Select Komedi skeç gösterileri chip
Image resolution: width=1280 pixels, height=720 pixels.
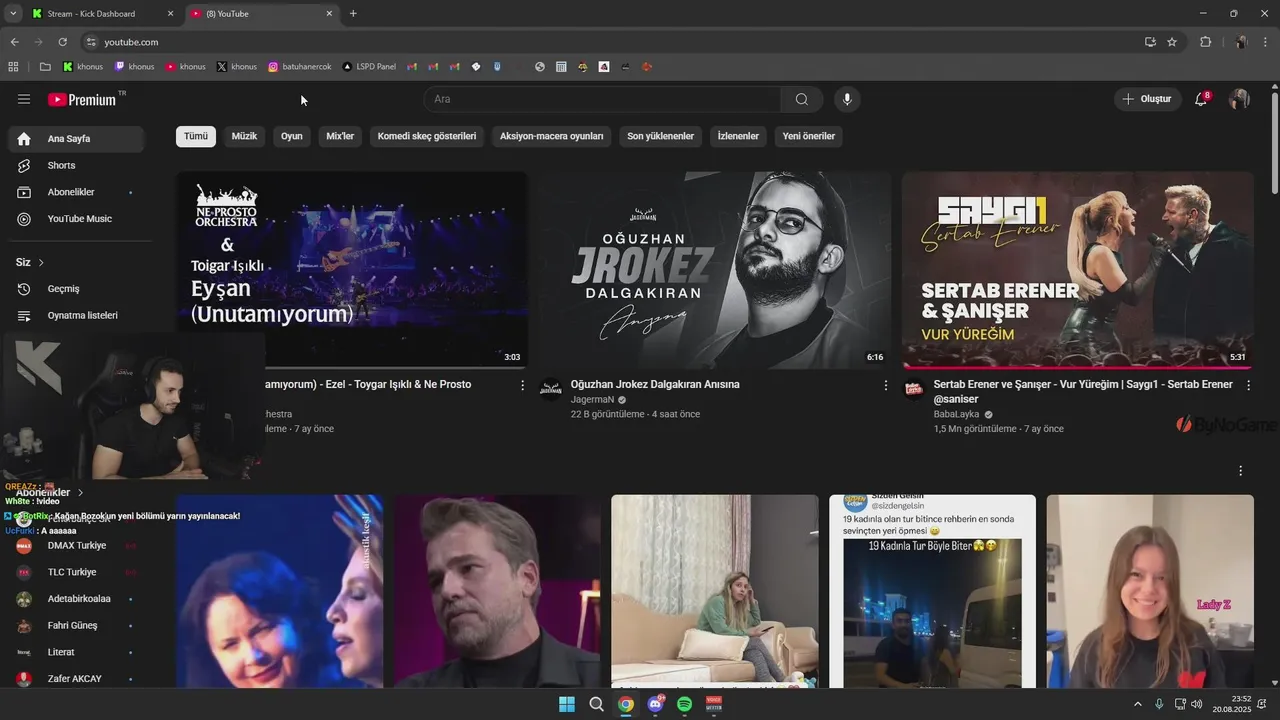[427, 136]
